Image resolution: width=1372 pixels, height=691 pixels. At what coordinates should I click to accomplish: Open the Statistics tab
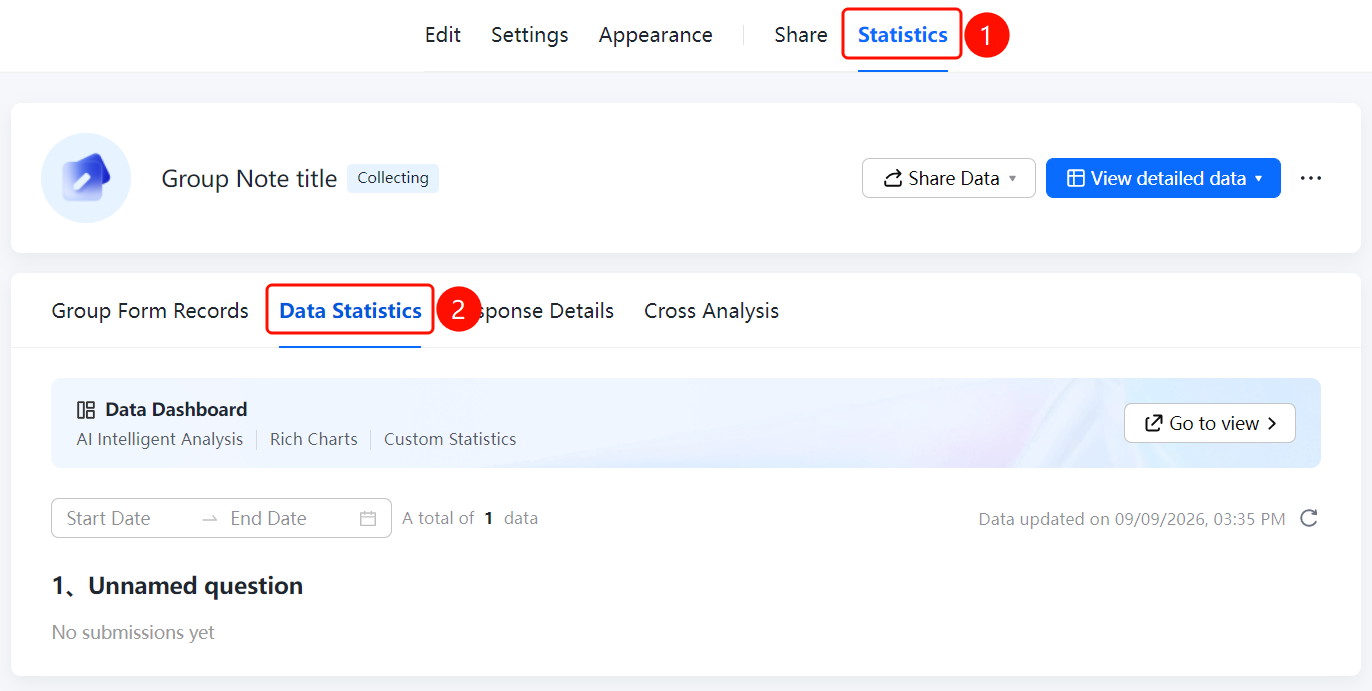pyautogui.click(x=903, y=35)
